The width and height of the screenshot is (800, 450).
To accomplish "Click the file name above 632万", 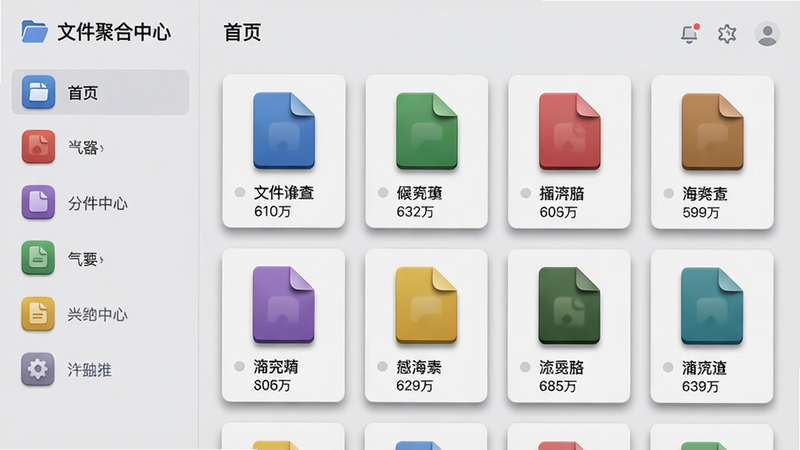I will pyautogui.click(x=419, y=193).
